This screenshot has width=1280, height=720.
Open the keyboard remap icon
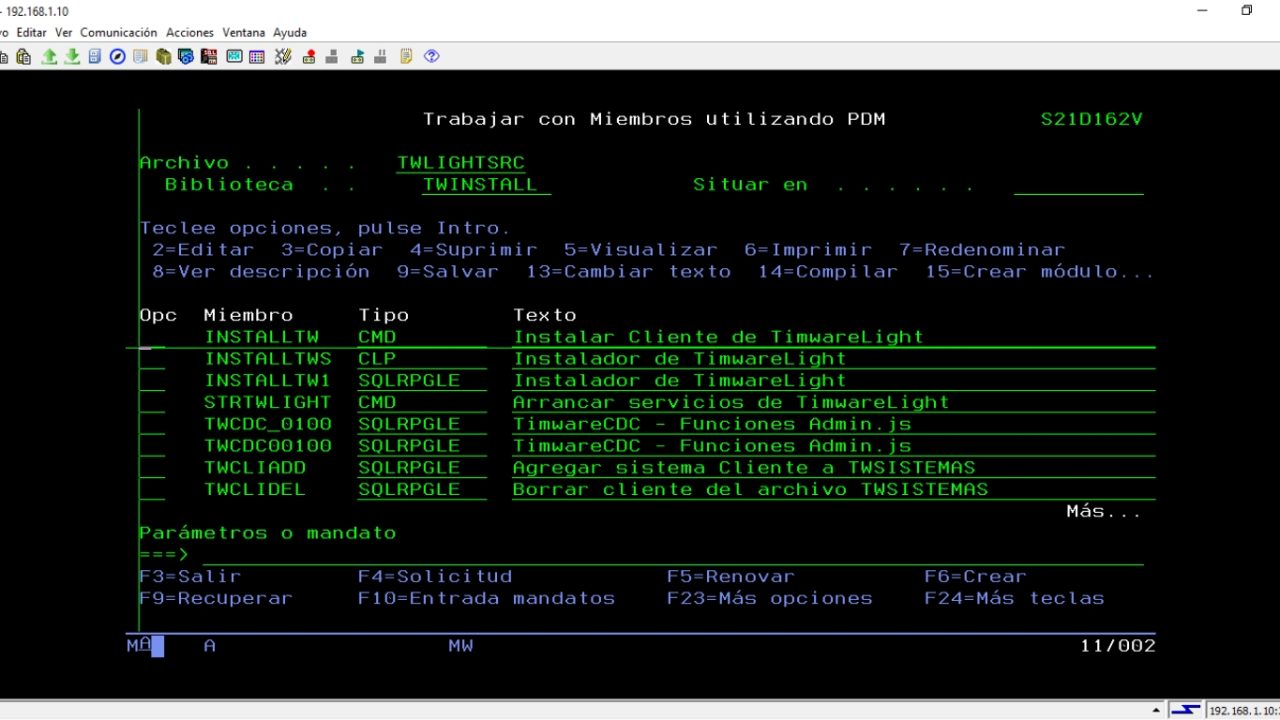coord(283,56)
